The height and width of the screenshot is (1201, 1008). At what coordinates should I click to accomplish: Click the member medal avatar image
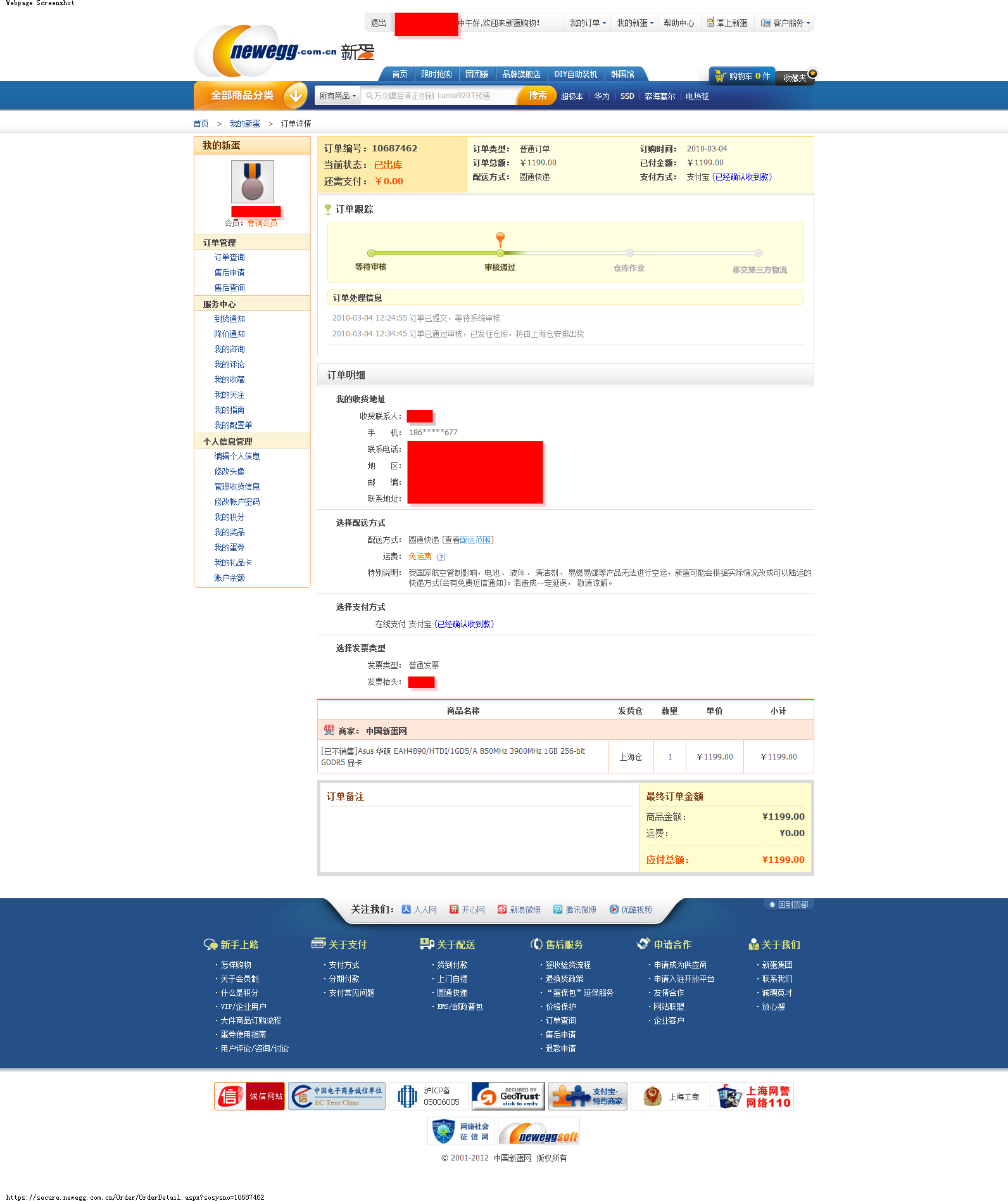point(252,182)
